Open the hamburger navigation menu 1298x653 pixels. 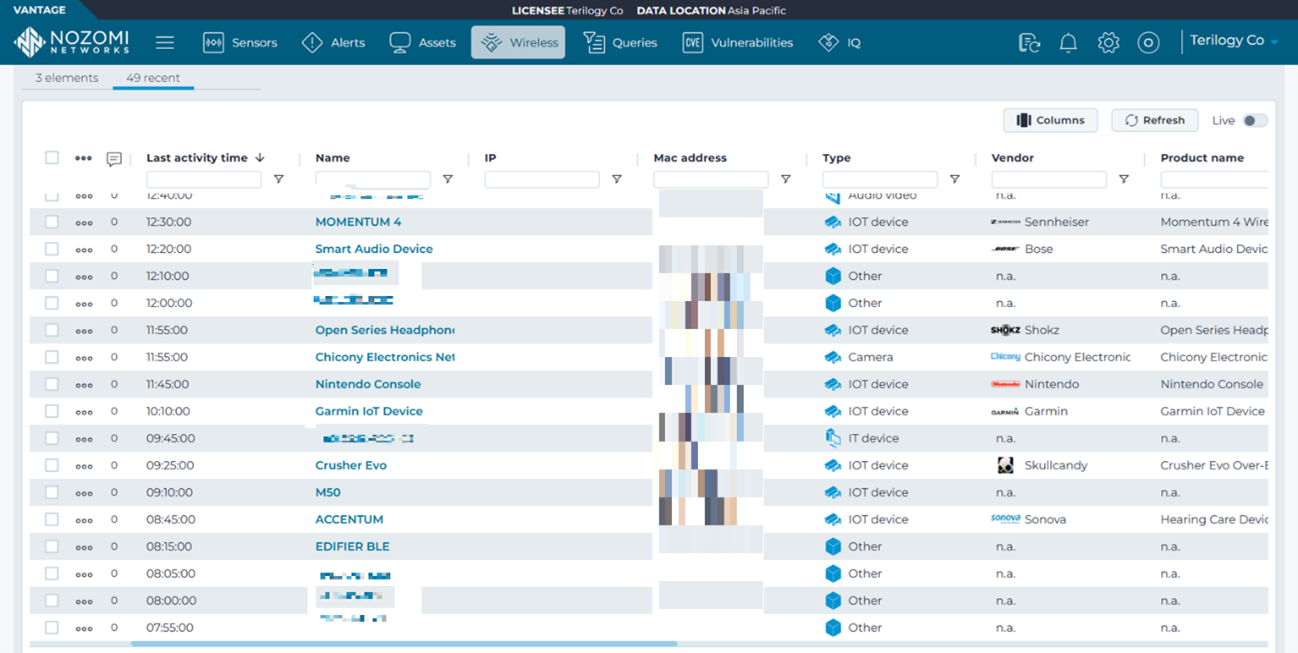[165, 42]
